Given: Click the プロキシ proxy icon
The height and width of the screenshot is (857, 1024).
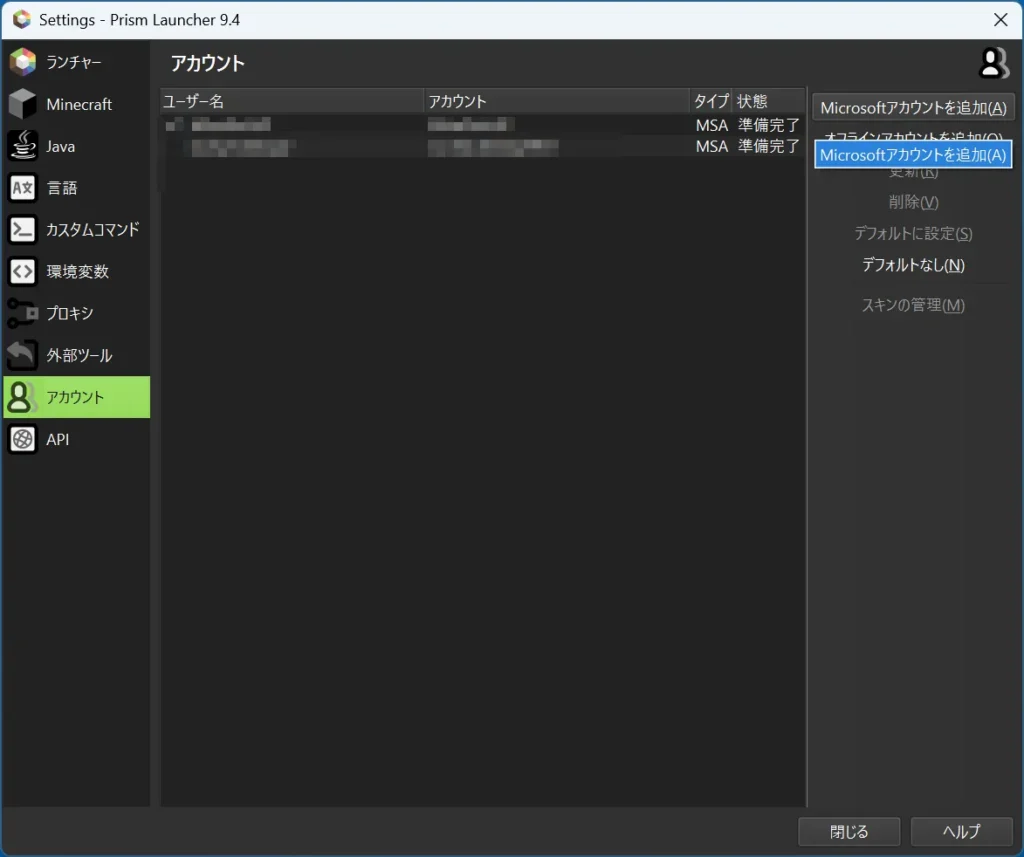Looking at the screenshot, I should pos(23,314).
